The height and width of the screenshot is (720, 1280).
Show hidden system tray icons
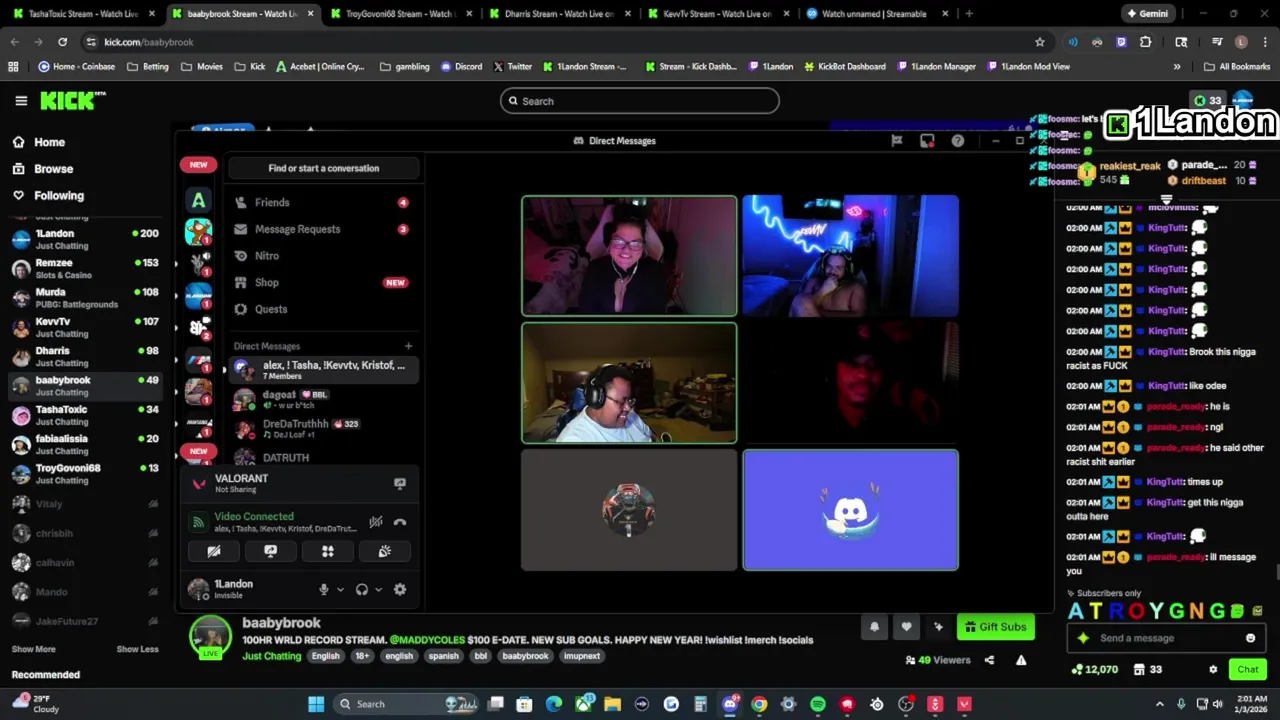pyautogui.click(x=1160, y=704)
